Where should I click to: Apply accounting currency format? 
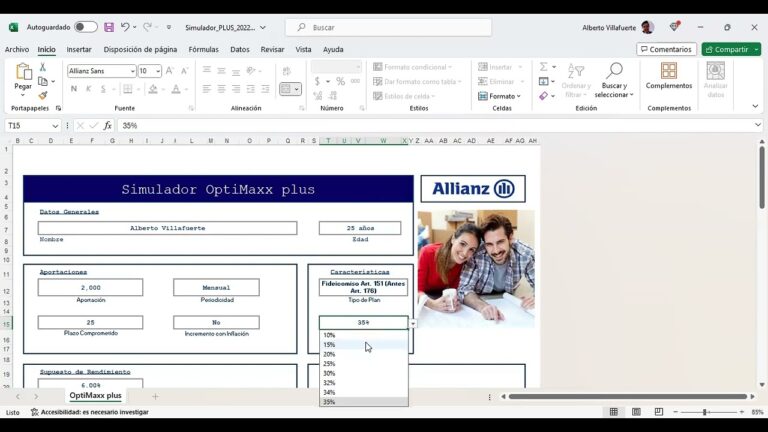coord(317,81)
